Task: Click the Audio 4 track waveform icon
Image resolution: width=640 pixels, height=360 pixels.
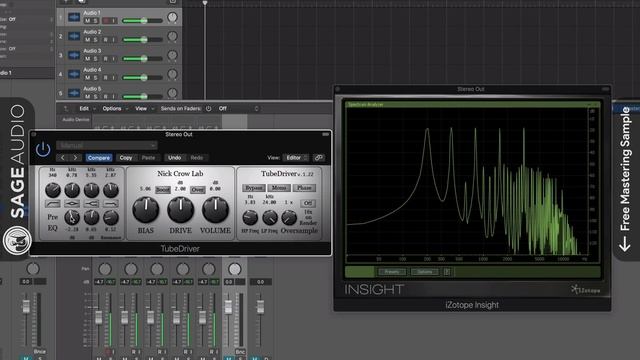Action: [74, 74]
